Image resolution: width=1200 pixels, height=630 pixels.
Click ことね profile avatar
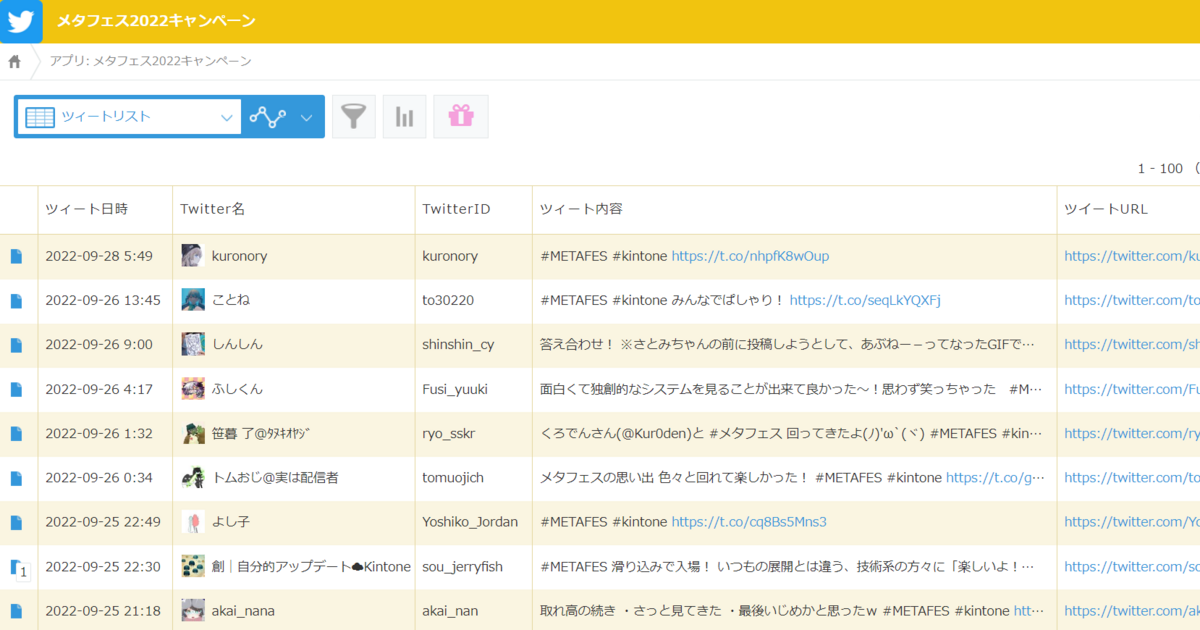click(193, 300)
